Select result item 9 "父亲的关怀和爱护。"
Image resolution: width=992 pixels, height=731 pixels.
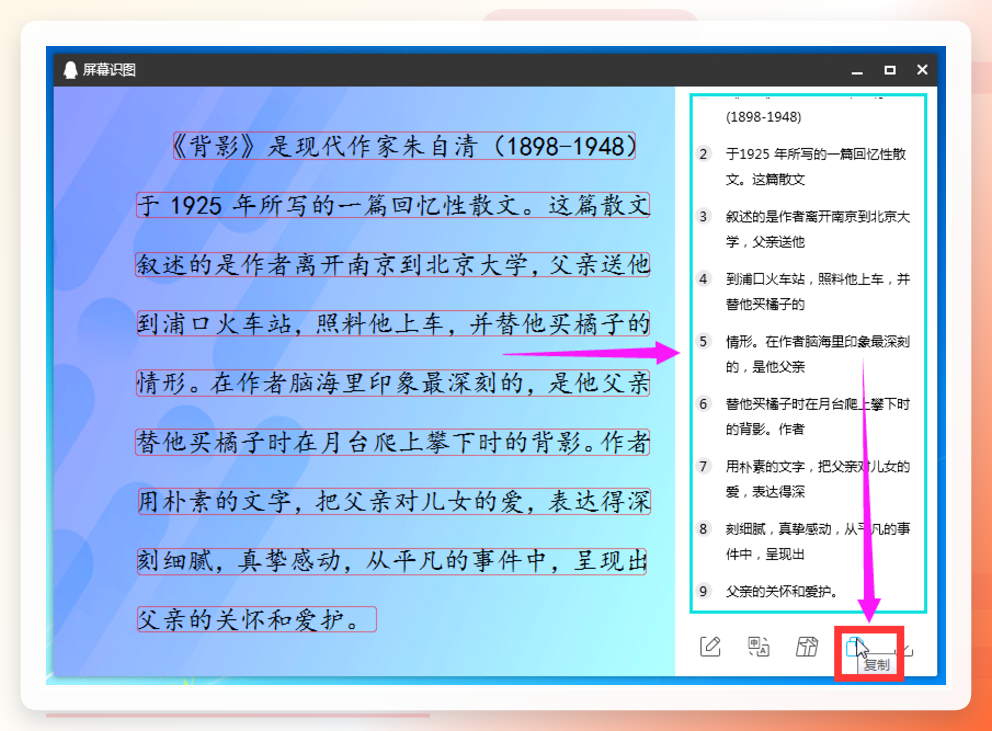pos(782,592)
